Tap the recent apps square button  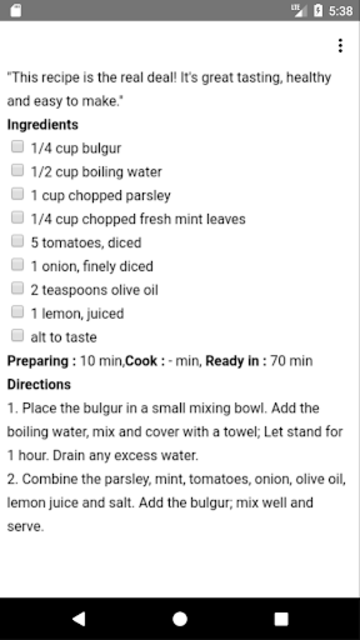281,619
